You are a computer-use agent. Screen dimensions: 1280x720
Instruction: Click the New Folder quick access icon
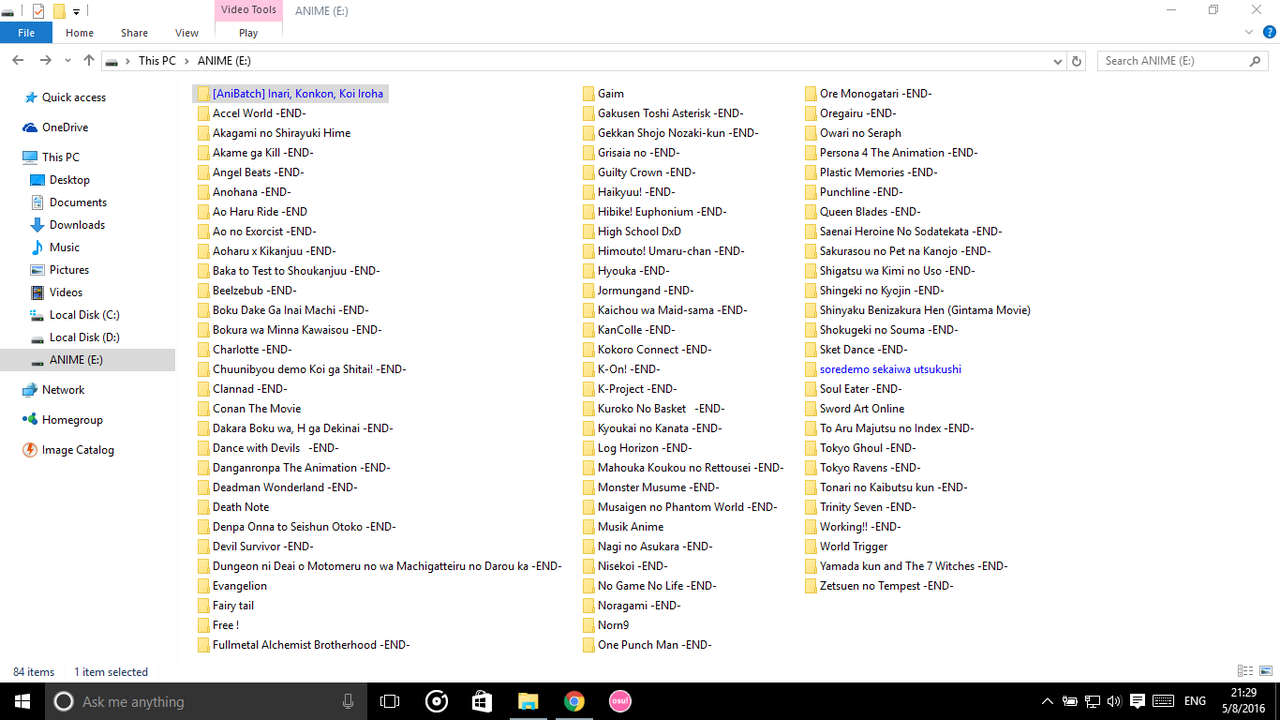59,11
